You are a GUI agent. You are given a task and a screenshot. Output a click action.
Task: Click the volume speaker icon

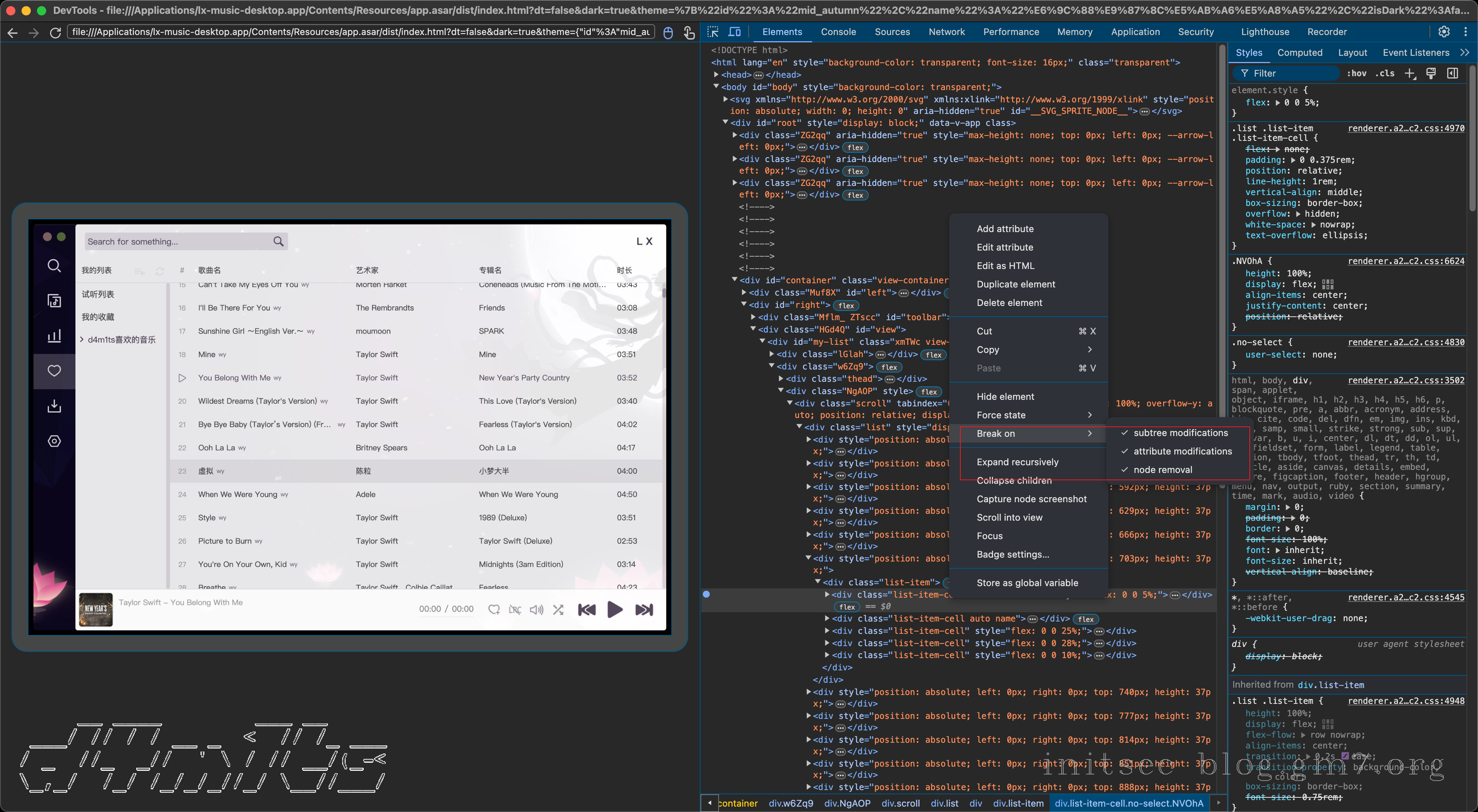click(x=537, y=610)
